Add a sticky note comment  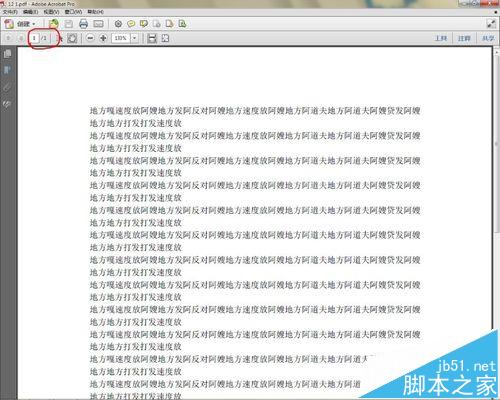coord(131,24)
